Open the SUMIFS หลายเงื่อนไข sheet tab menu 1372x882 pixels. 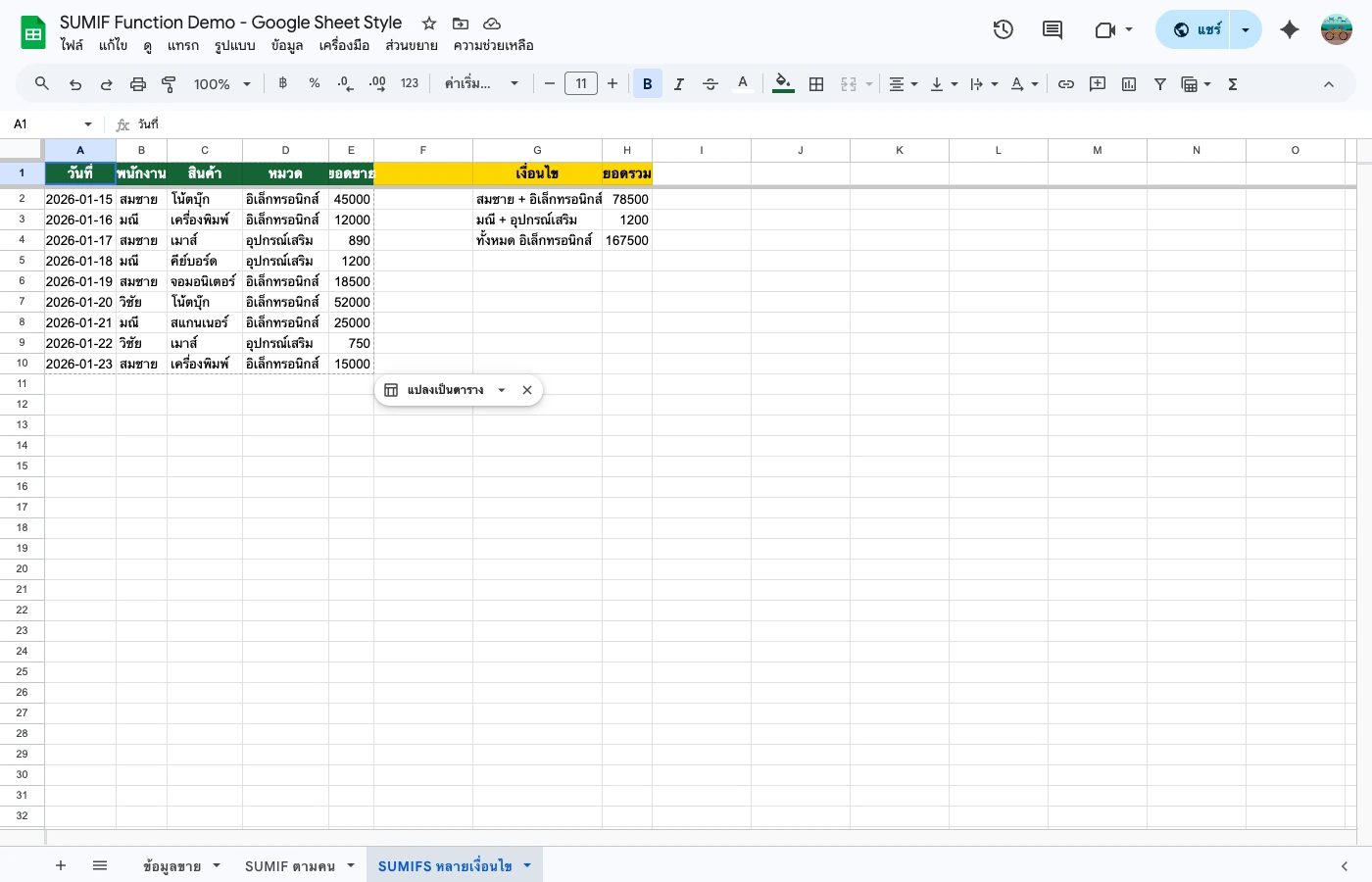[527, 865]
